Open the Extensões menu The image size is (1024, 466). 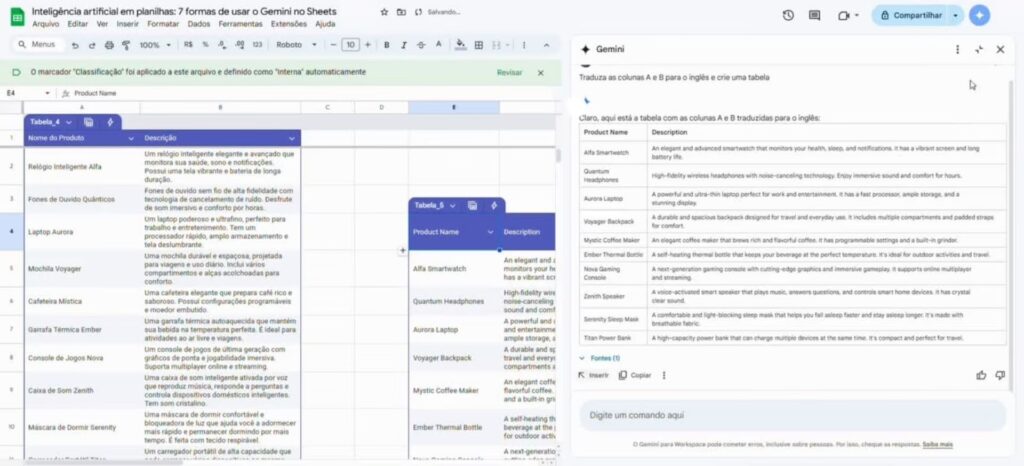coord(289,24)
